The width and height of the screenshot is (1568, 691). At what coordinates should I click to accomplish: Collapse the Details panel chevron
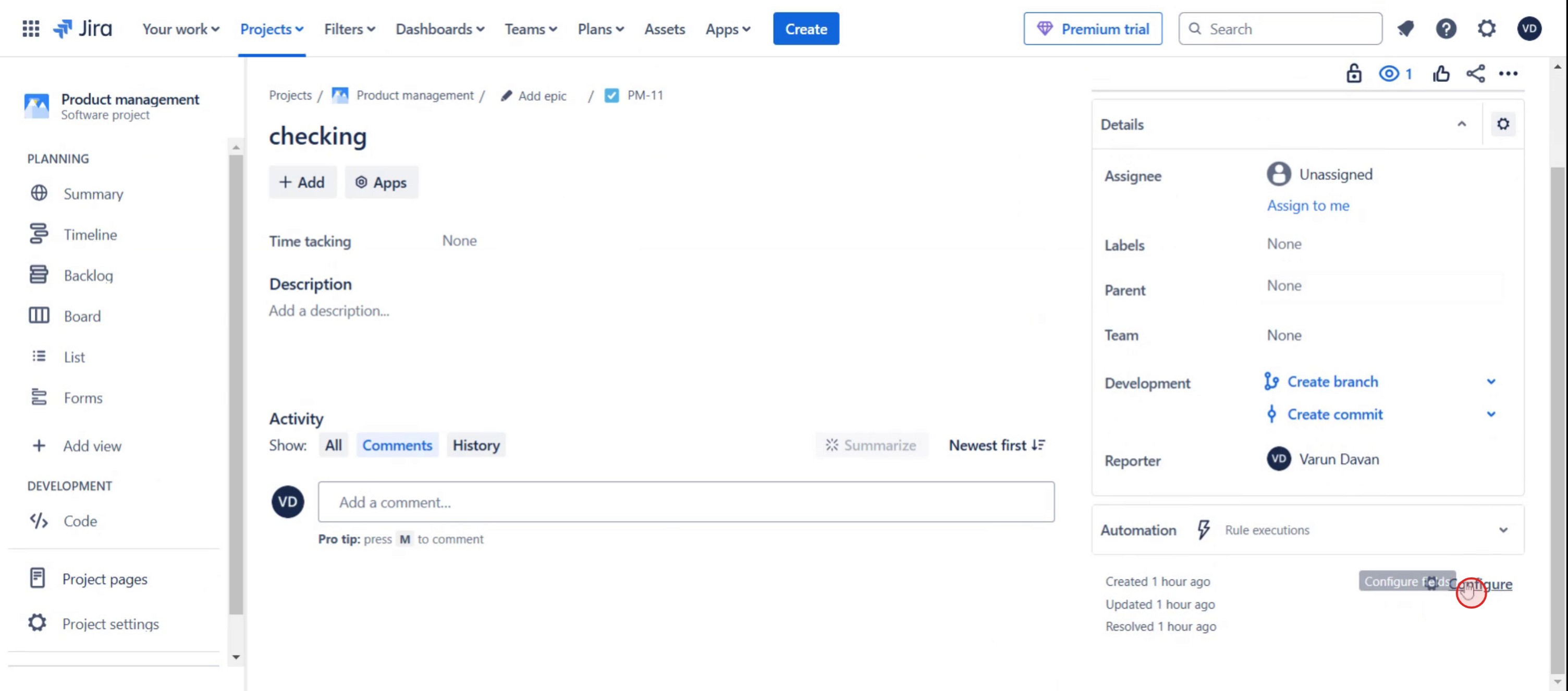1462,124
